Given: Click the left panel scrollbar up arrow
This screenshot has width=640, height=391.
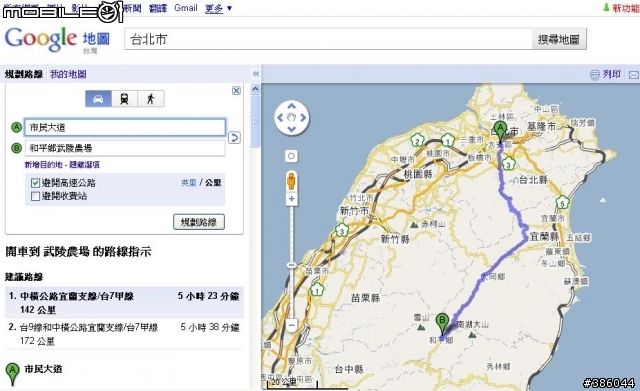Looking at the screenshot, I should (255, 89).
